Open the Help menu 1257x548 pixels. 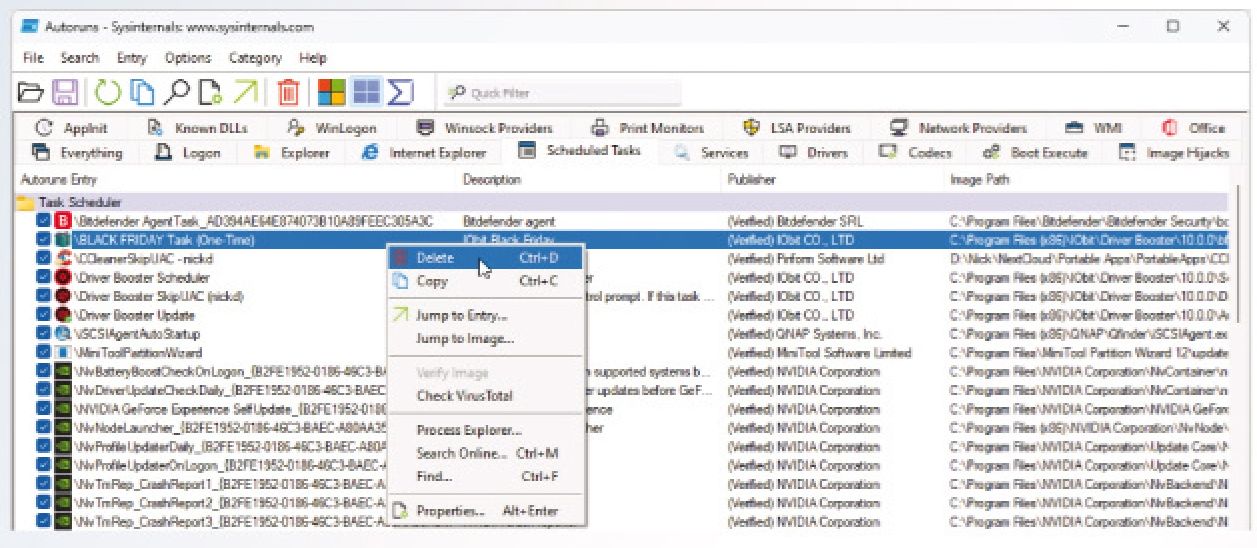pyautogui.click(x=313, y=58)
